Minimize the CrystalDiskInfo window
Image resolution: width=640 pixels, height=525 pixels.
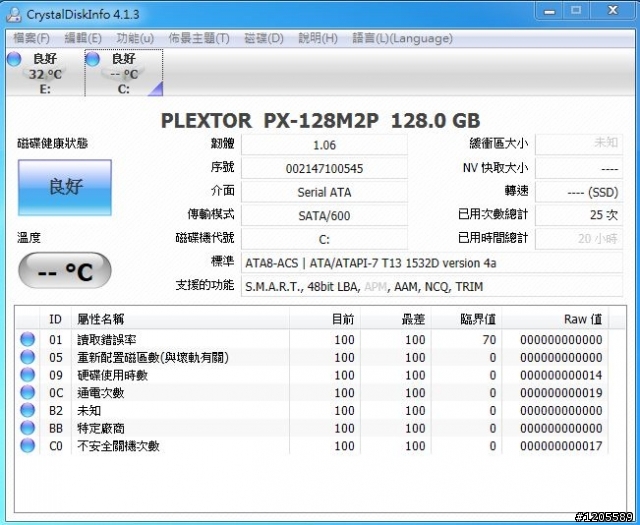tap(549, 11)
